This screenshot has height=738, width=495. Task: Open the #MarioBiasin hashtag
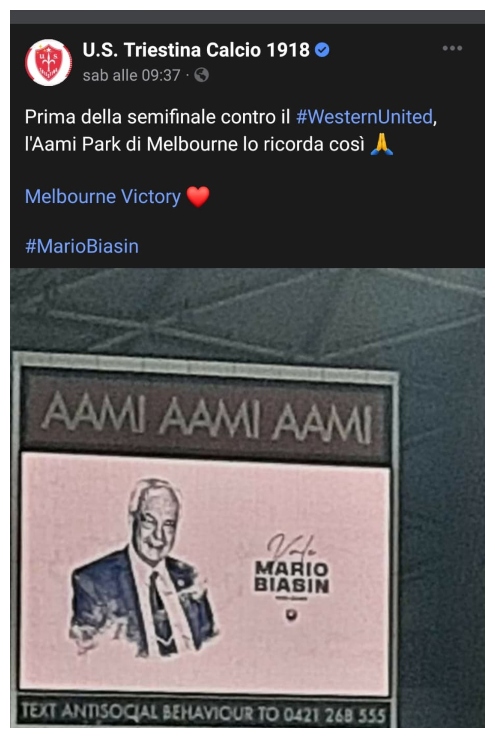pyautogui.click(x=82, y=246)
